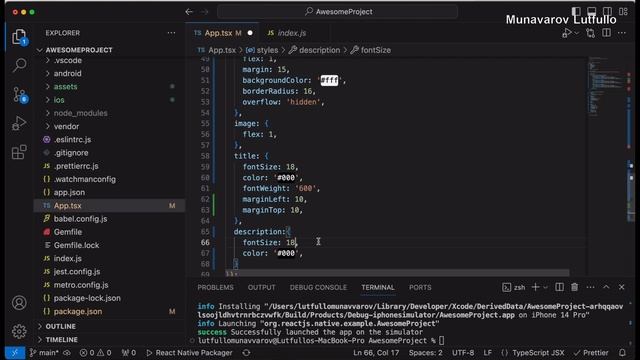This screenshot has height=360, width=640.
Task: Select the TERMINAL panel tab
Action: 378,287
